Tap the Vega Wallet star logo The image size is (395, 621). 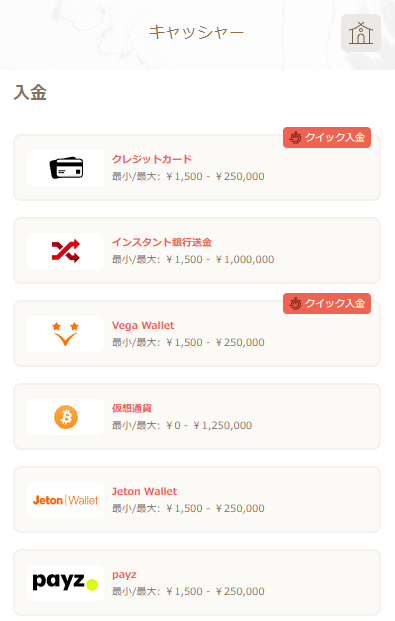65,334
